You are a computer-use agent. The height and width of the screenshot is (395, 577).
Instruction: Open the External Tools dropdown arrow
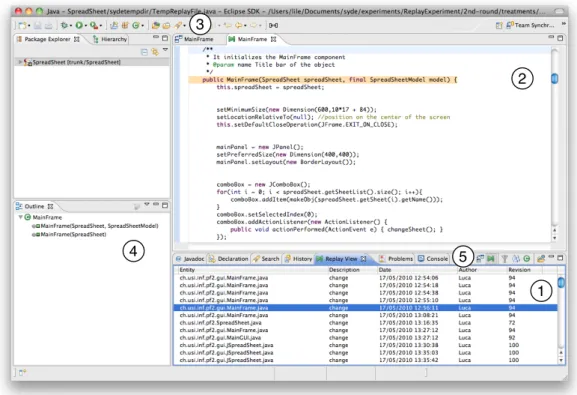pyautogui.click(x=100, y=26)
